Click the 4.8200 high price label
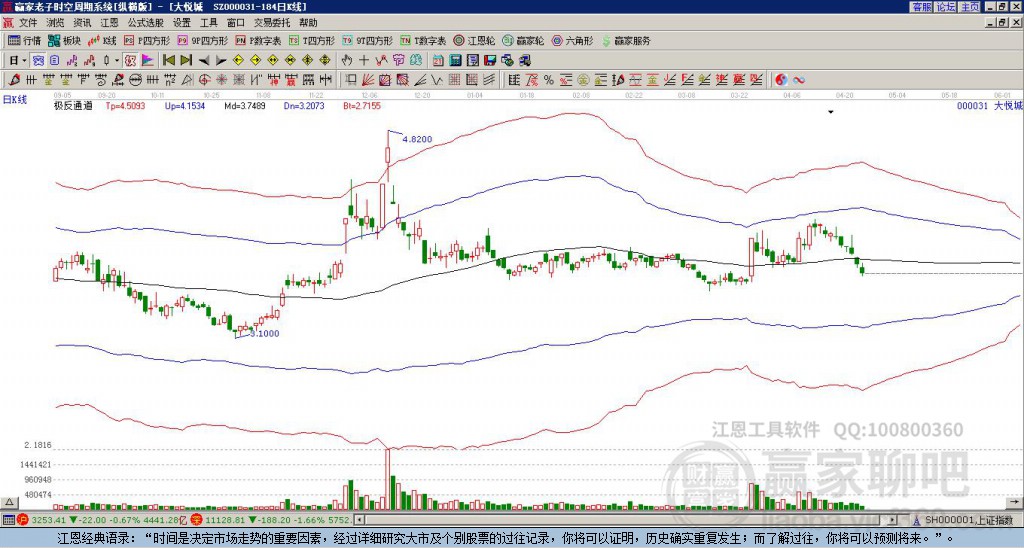Screen dimensions: 1024x548 pyautogui.click(x=417, y=139)
